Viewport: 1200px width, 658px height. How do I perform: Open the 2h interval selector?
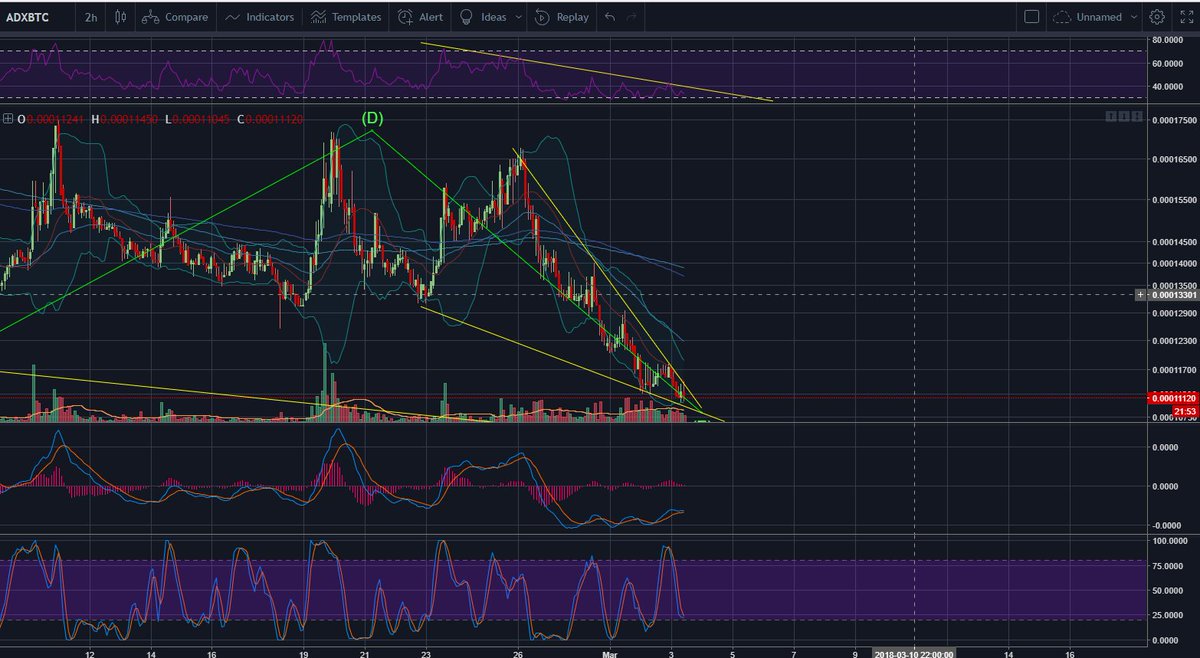click(91, 17)
